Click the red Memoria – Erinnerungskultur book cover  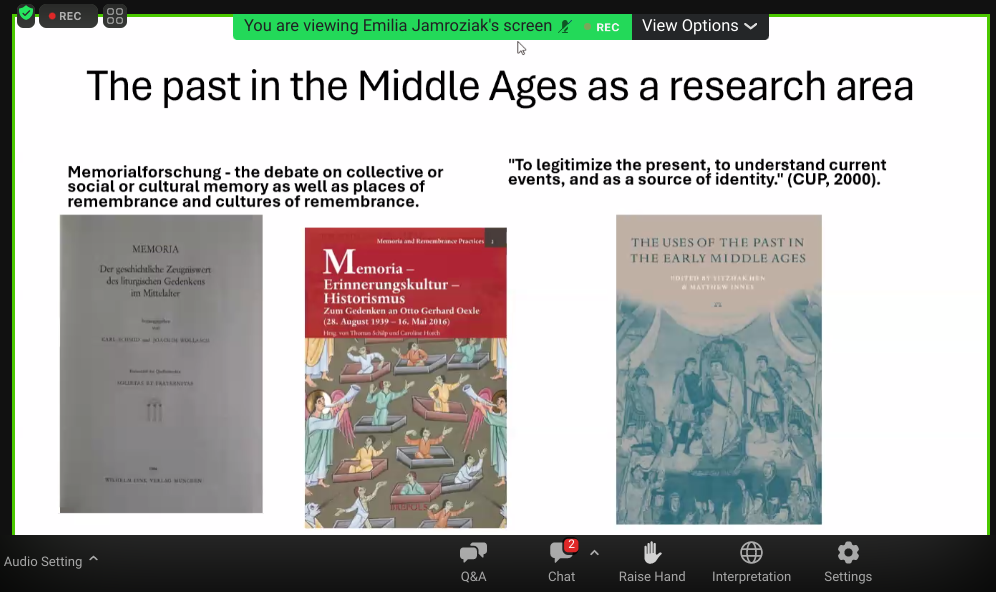click(405, 377)
